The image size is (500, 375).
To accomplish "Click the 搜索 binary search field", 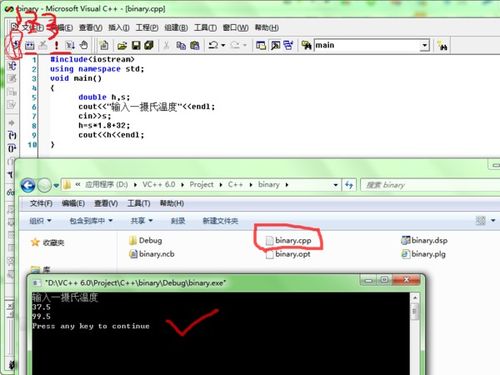I will (x=430, y=185).
